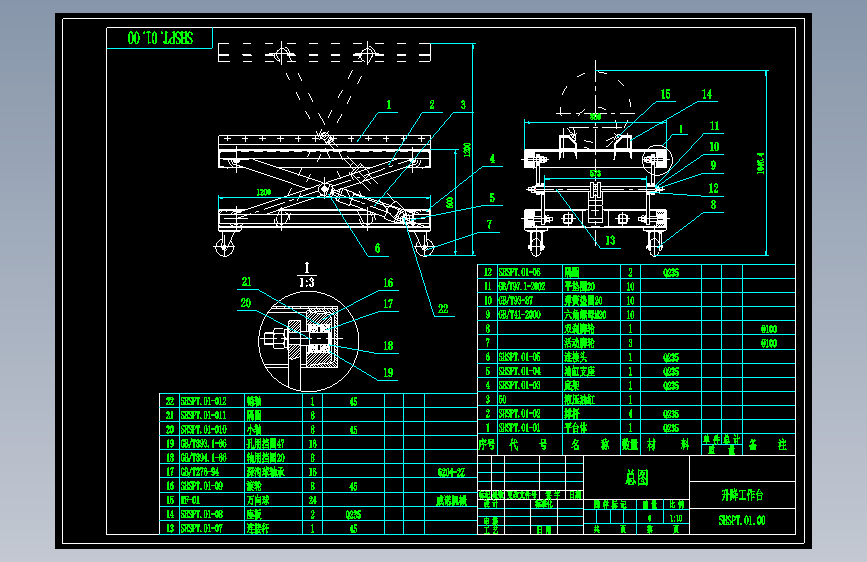Click the name 油缸支座 in row 5
867x562 pixels.
pyautogui.click(x=579, y=371)
